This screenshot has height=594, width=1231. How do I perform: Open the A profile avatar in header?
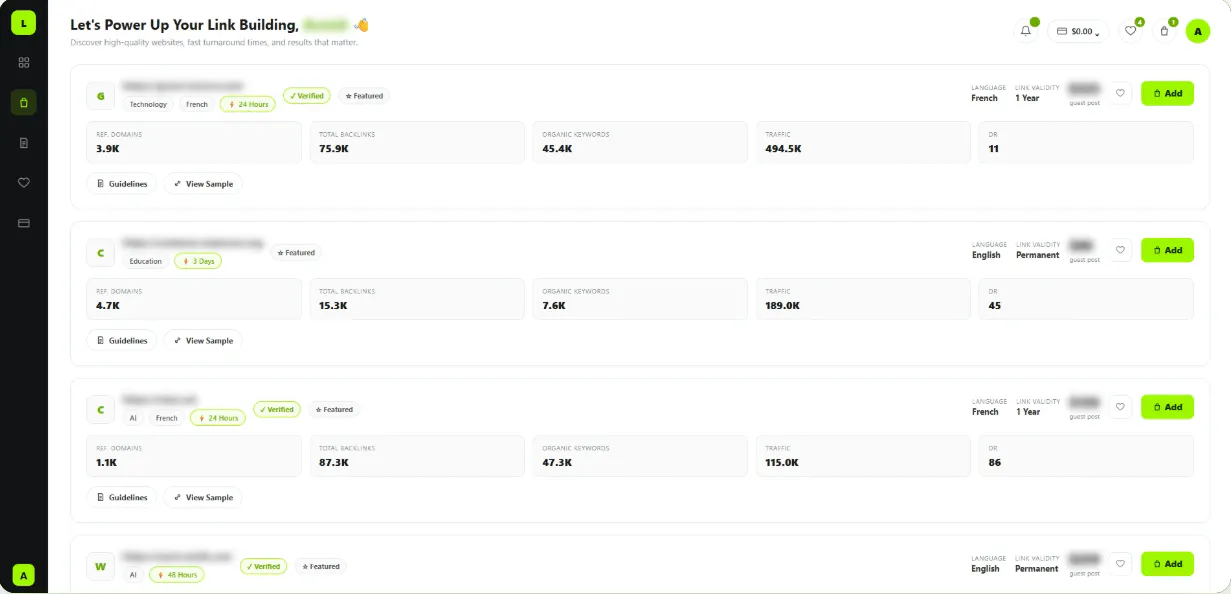1198,31
